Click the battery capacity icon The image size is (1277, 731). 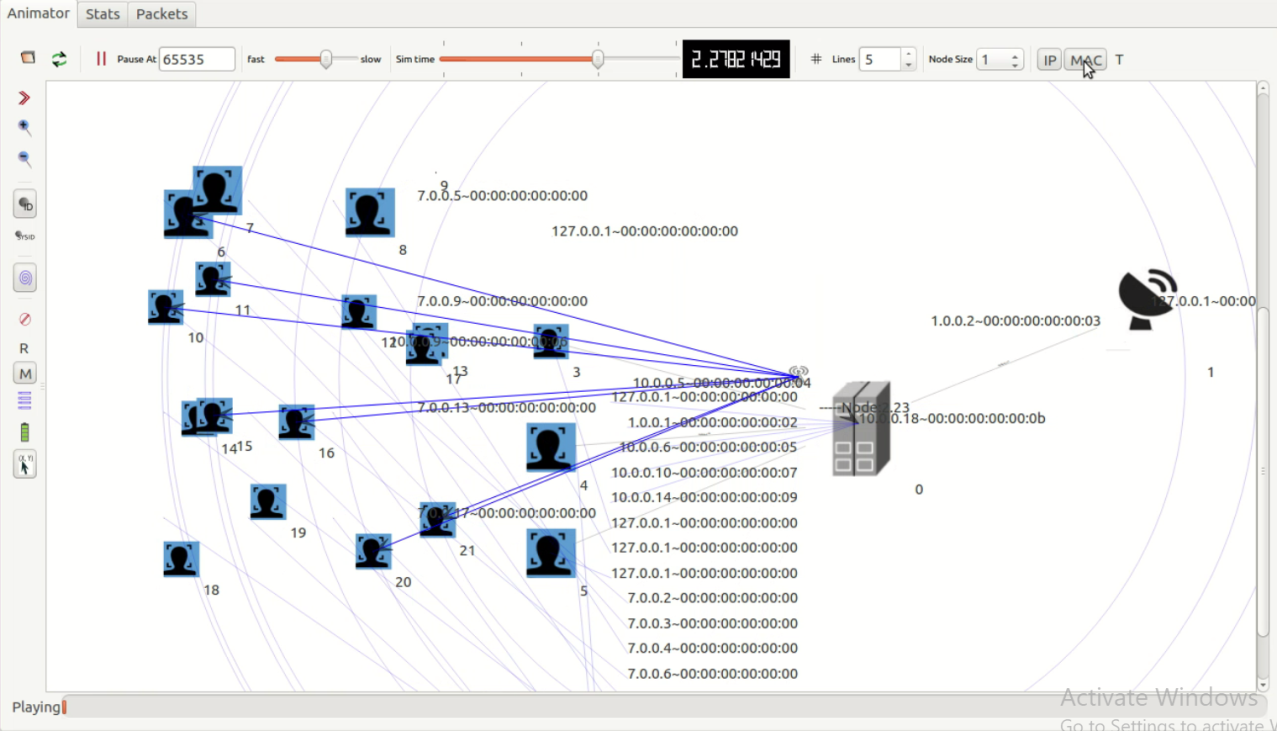25,432
